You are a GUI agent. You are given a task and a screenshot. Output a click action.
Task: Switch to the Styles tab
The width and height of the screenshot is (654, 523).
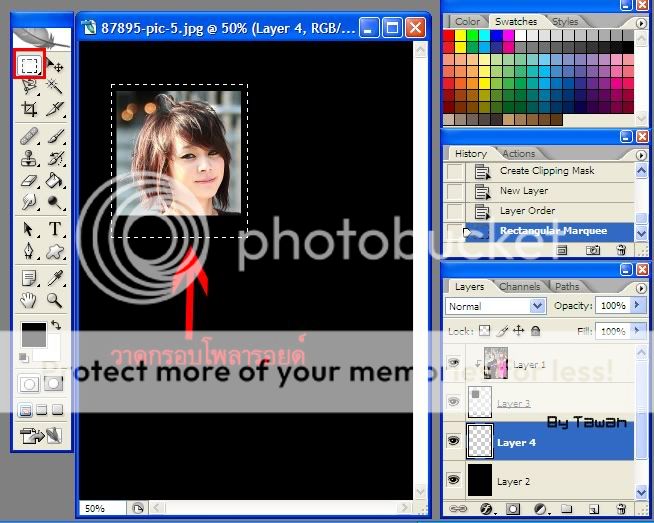pyautogui.click(x=565, y=22)
